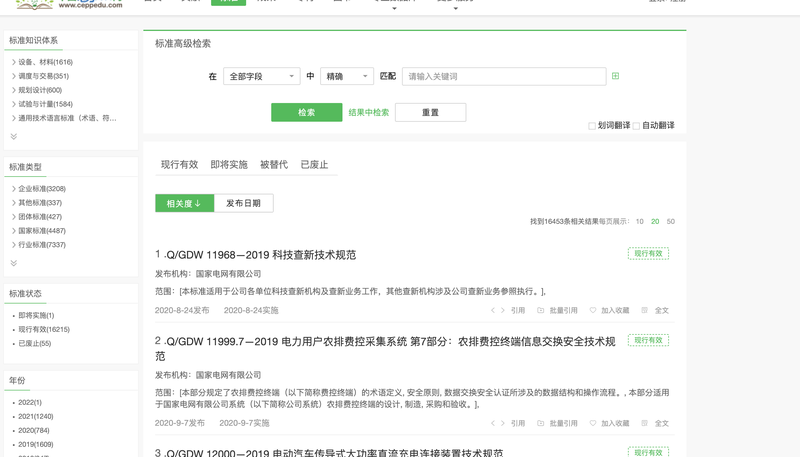The height and width of the screenshot is (457, 800).
Task: Open the 全部字段 field dropdown
Action: click(261, 77)
